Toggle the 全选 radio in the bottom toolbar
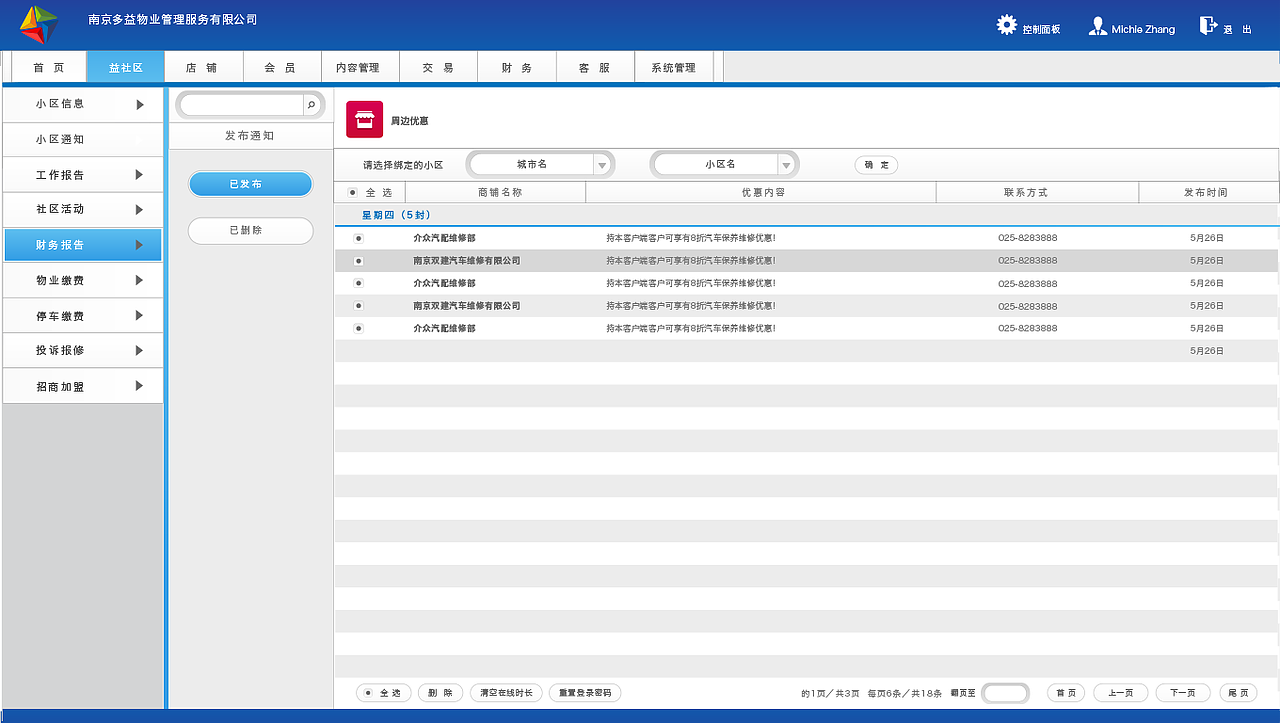1280x723 pixels. coord(369,693)
